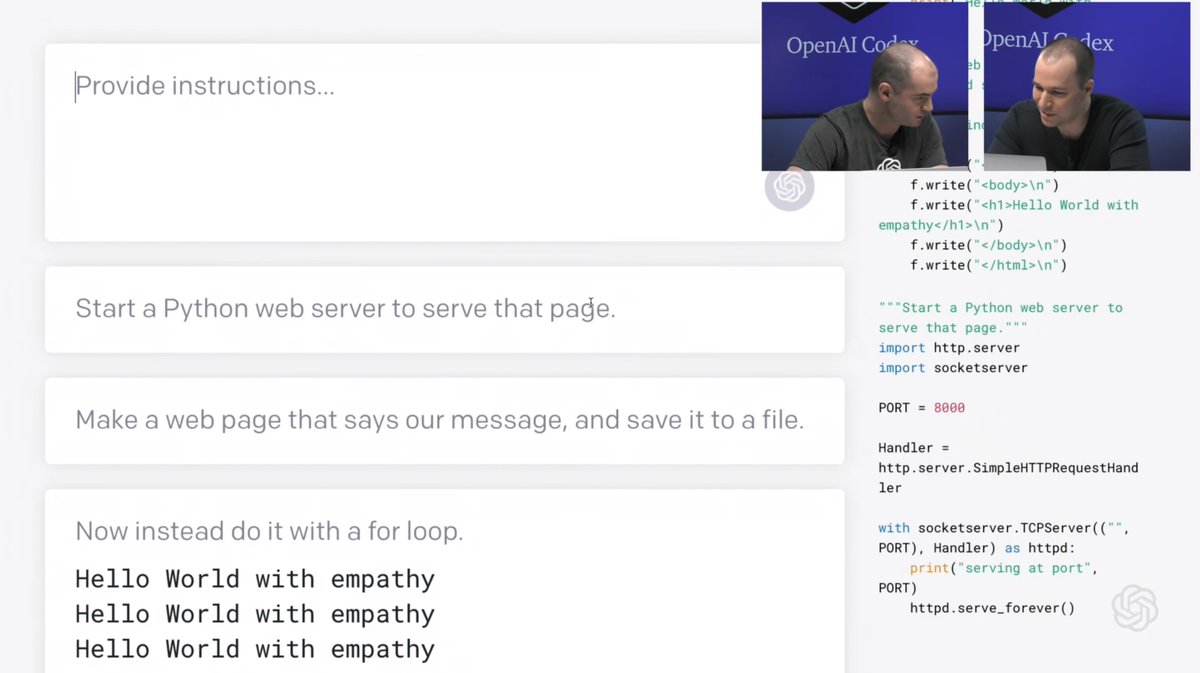The image size is (1200, 673).
Task: Click the 'Handler =' code line
Action: tap(914, 448)
